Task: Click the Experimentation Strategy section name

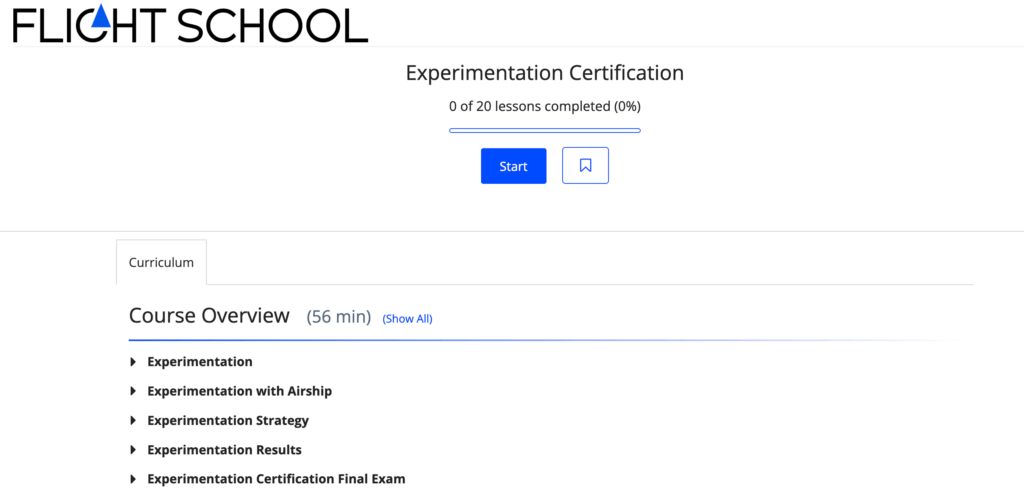Action: pos(228,421)
